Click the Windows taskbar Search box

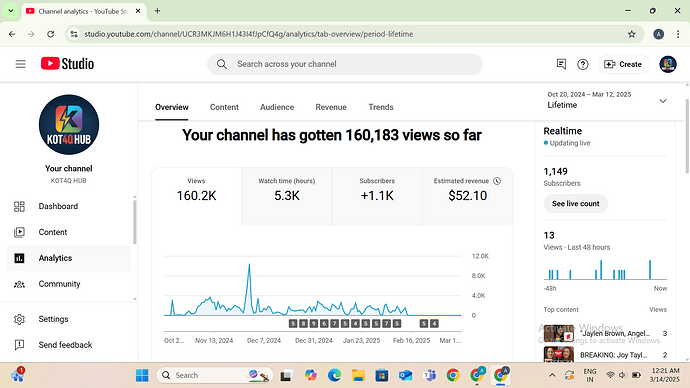[215, 375]
